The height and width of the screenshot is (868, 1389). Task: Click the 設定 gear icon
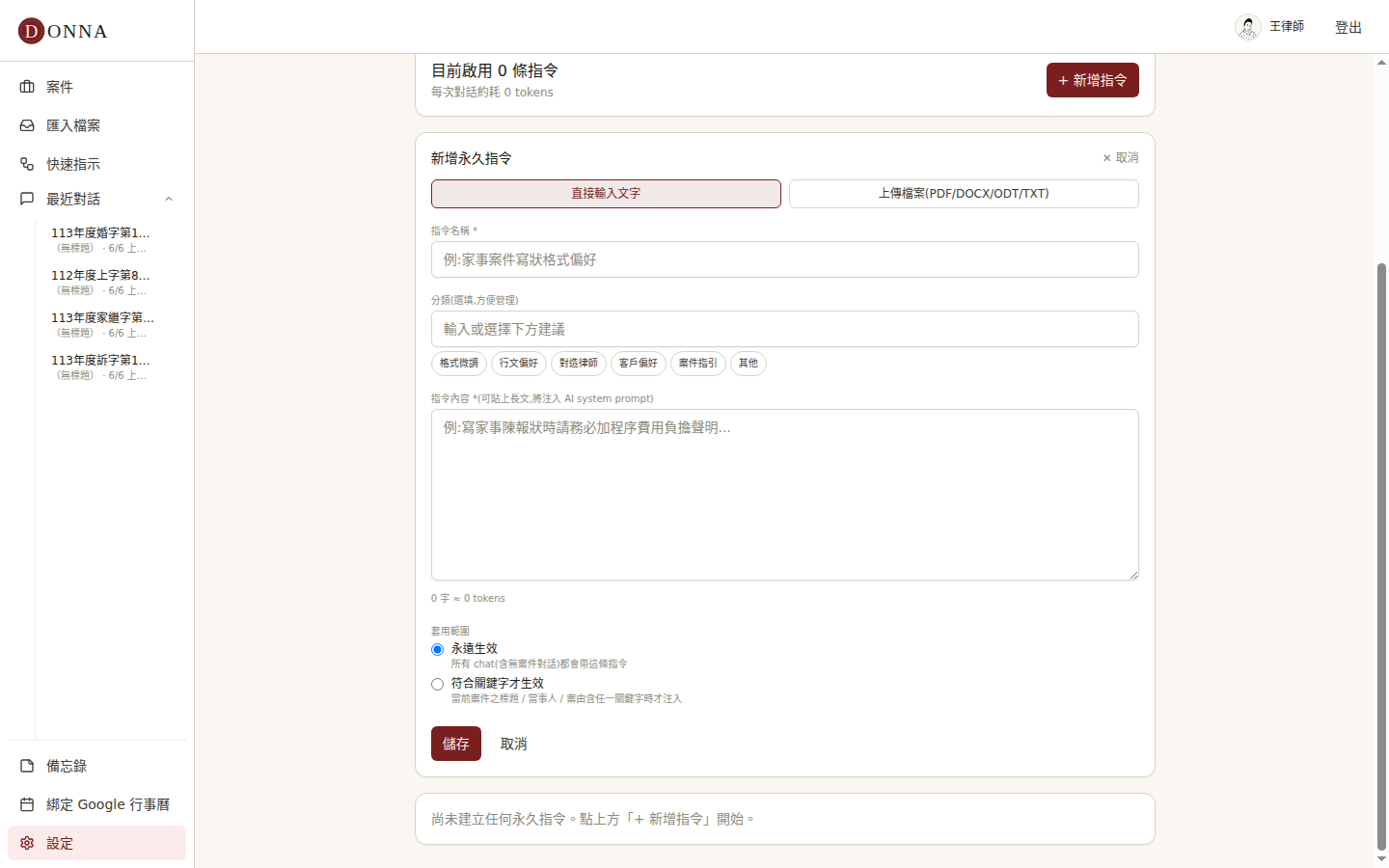[x=27, y=843]
